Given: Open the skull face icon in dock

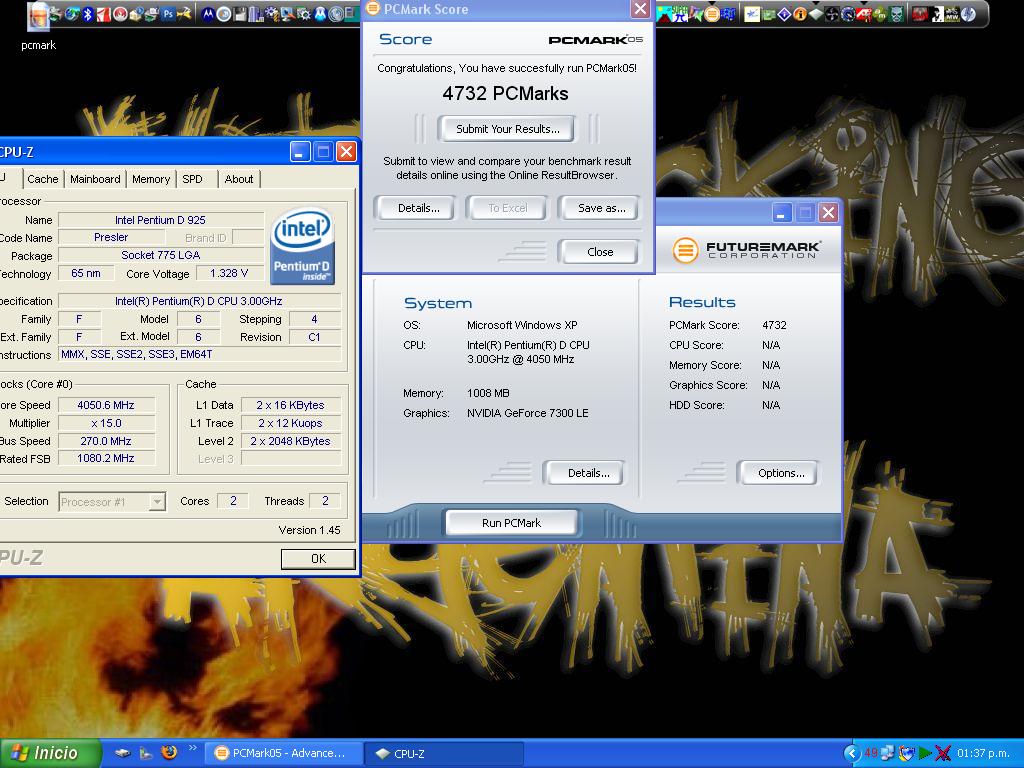Looking at the screenshot, I should pyautogui.click(x=895, y=14).
